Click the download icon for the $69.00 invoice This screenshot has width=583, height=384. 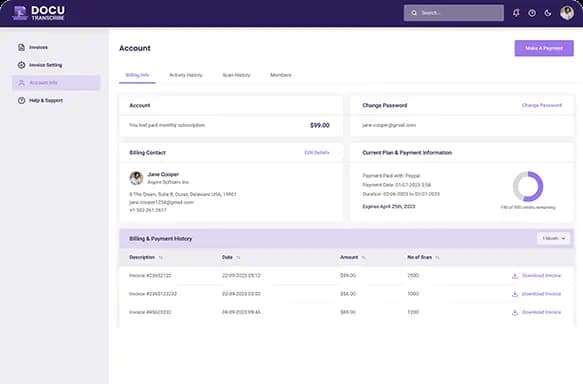pos(515,312)
